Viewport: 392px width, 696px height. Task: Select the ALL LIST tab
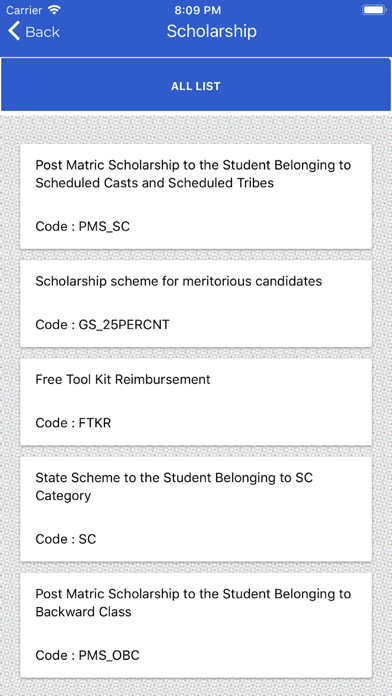[196, 85]
